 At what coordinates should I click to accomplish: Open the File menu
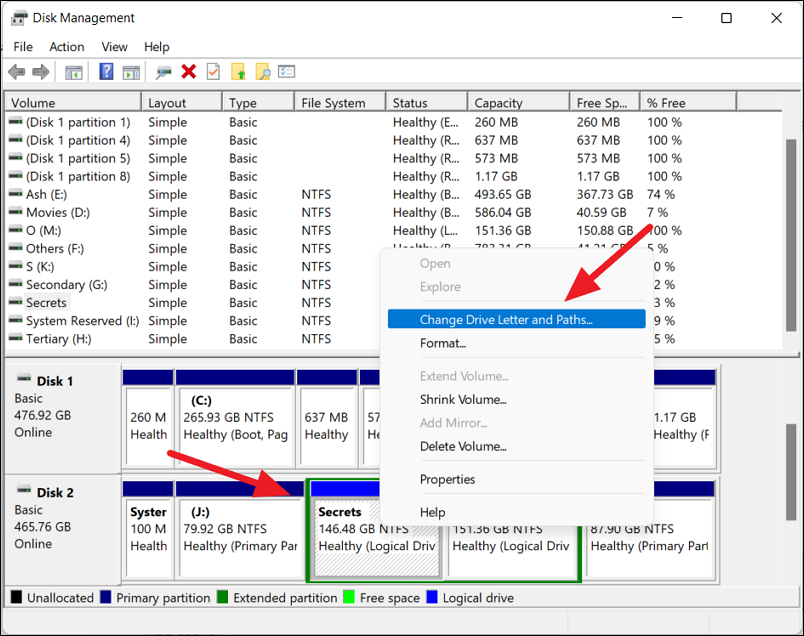23,47
